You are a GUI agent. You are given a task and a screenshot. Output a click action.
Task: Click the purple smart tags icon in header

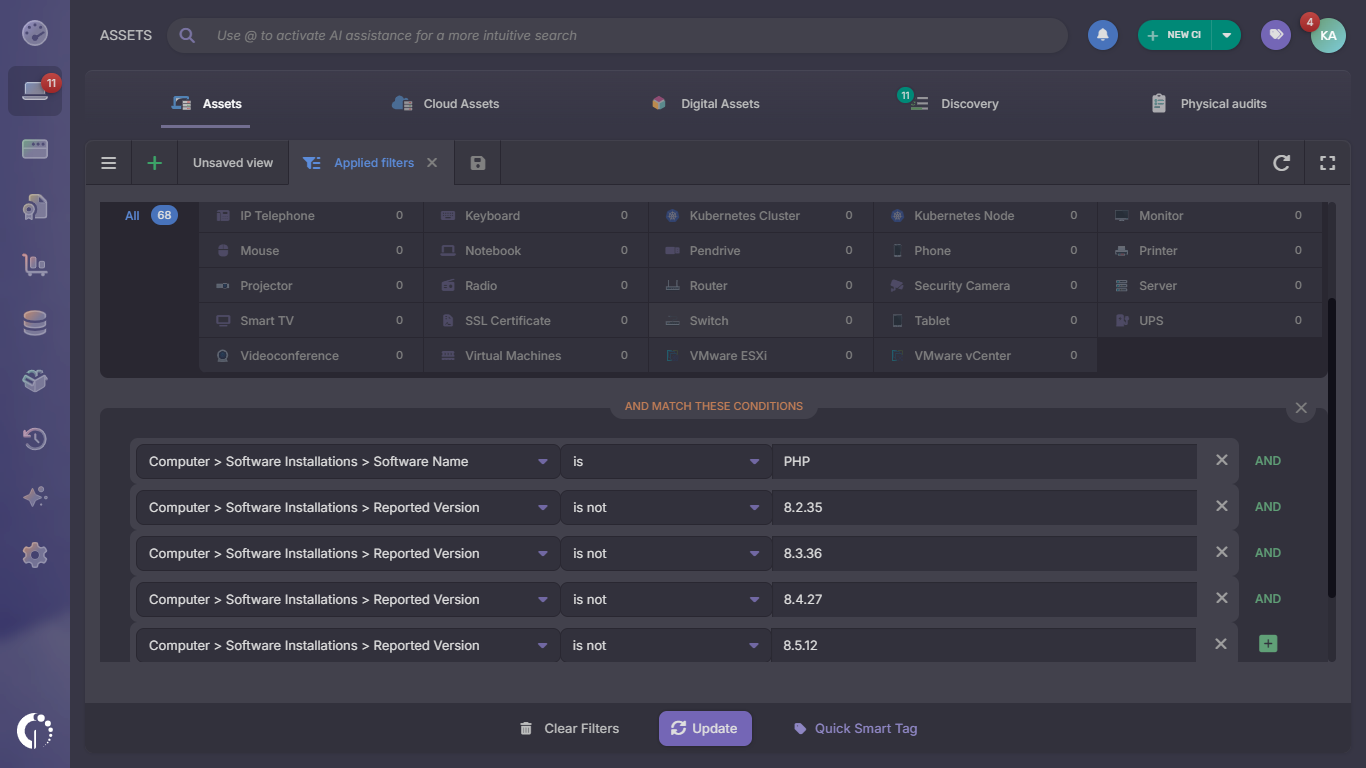(x=1276, y=35)
